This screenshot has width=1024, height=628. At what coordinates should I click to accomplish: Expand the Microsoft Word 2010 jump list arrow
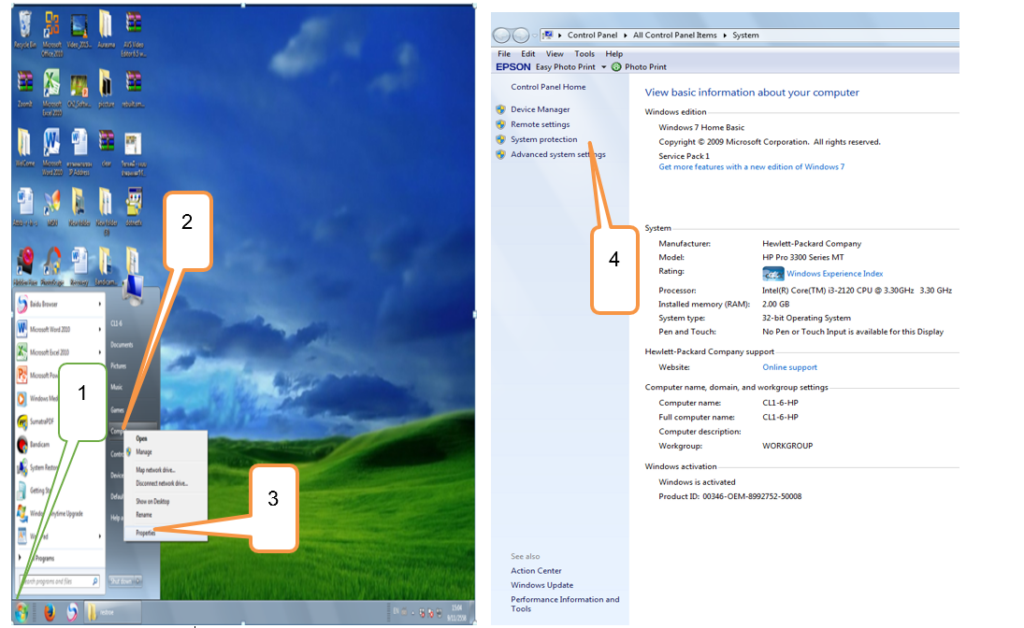(x=99, y=327)
